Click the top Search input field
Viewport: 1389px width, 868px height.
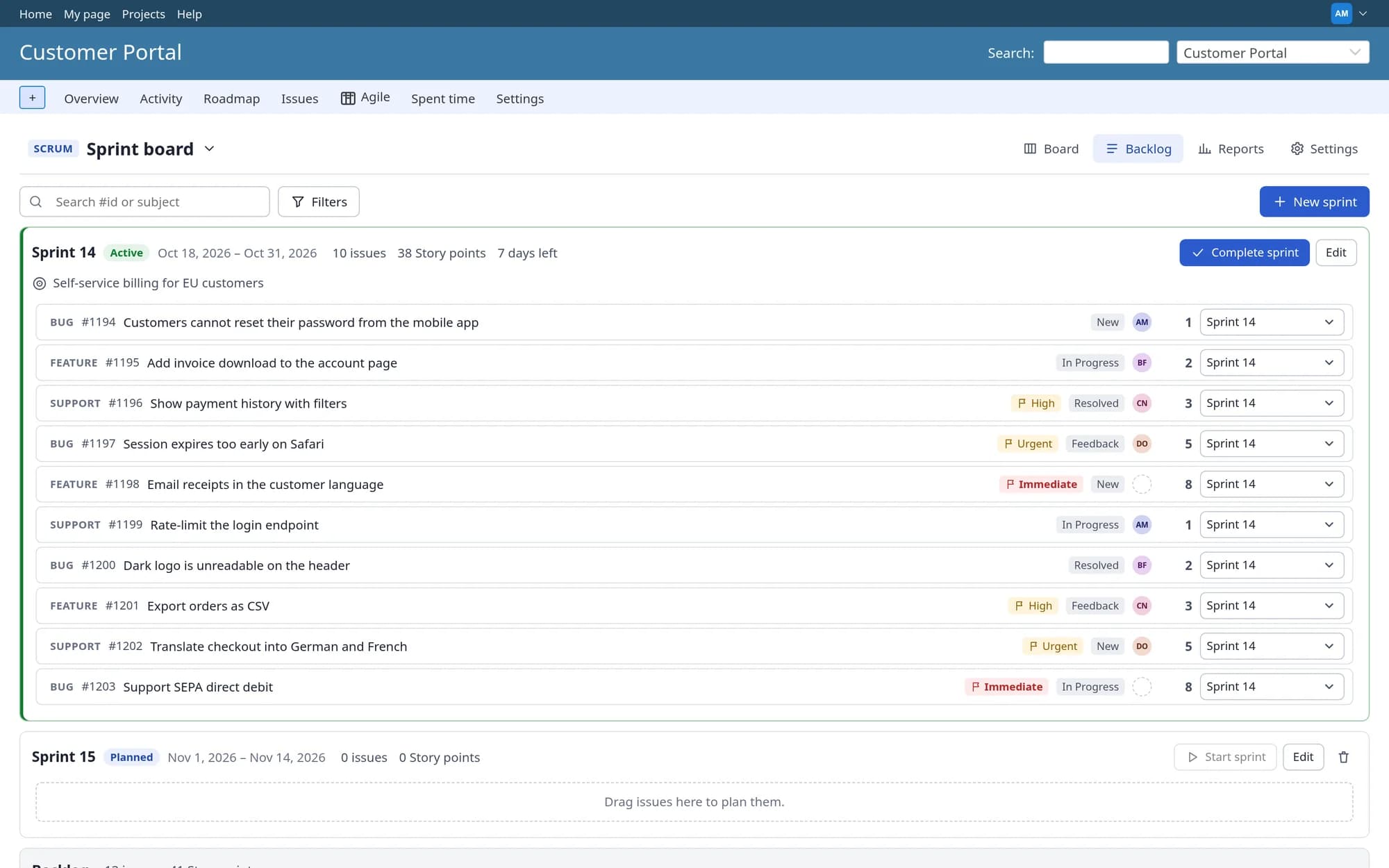(x=1106, y=52)
